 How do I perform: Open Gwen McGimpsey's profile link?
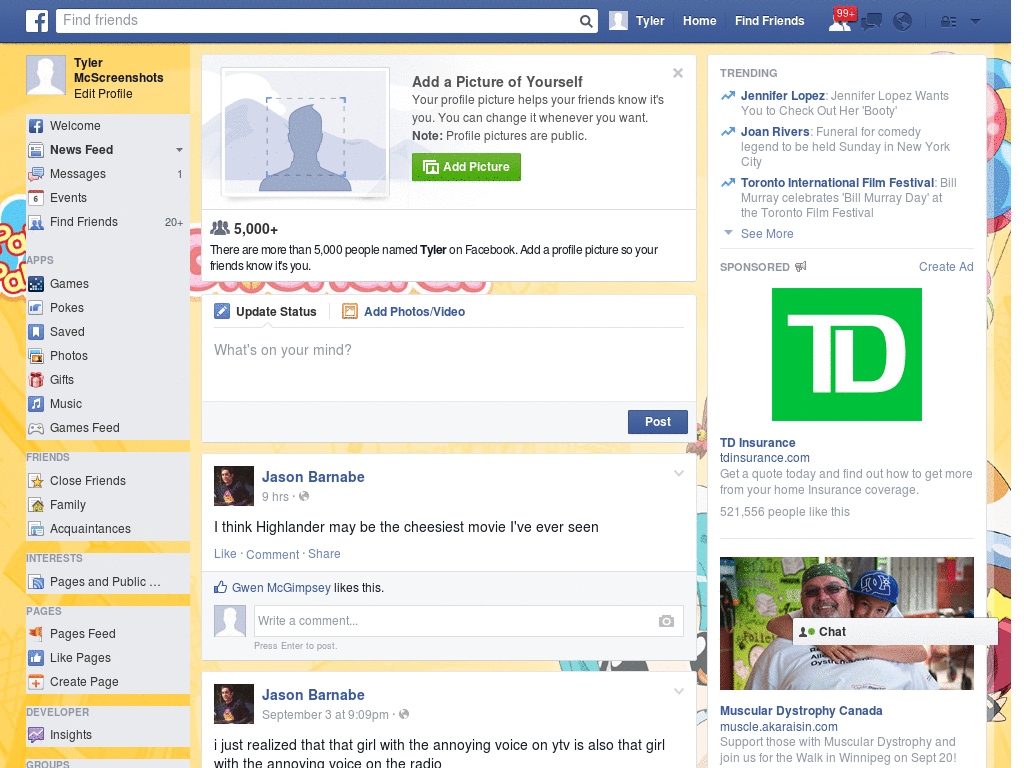[x=281, y=588]
